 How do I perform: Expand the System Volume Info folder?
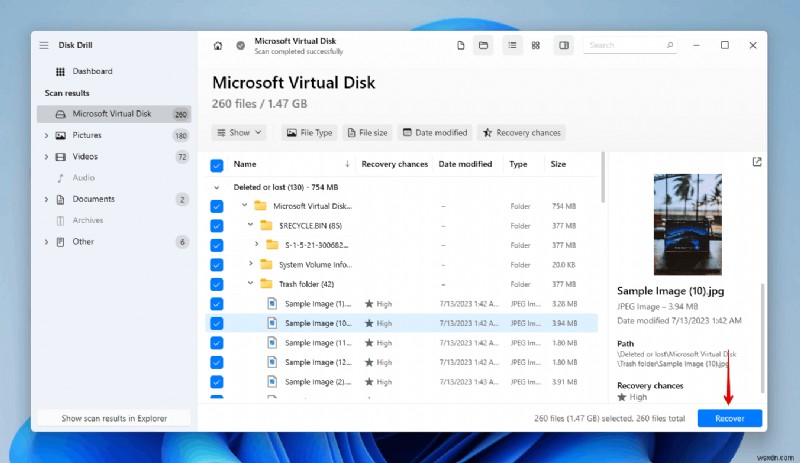tap(251, 264)
